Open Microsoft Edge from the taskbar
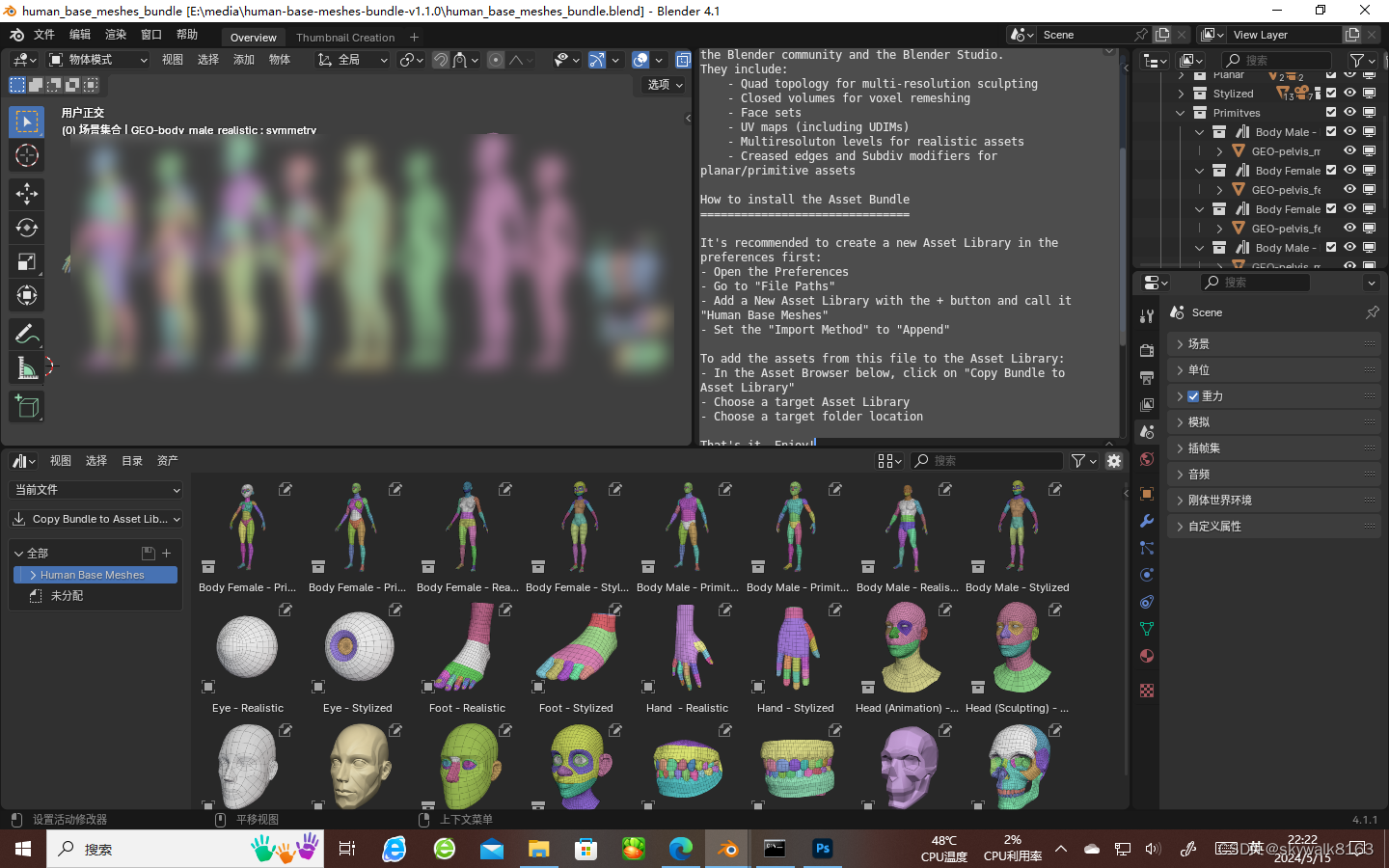 pos(681,849)
